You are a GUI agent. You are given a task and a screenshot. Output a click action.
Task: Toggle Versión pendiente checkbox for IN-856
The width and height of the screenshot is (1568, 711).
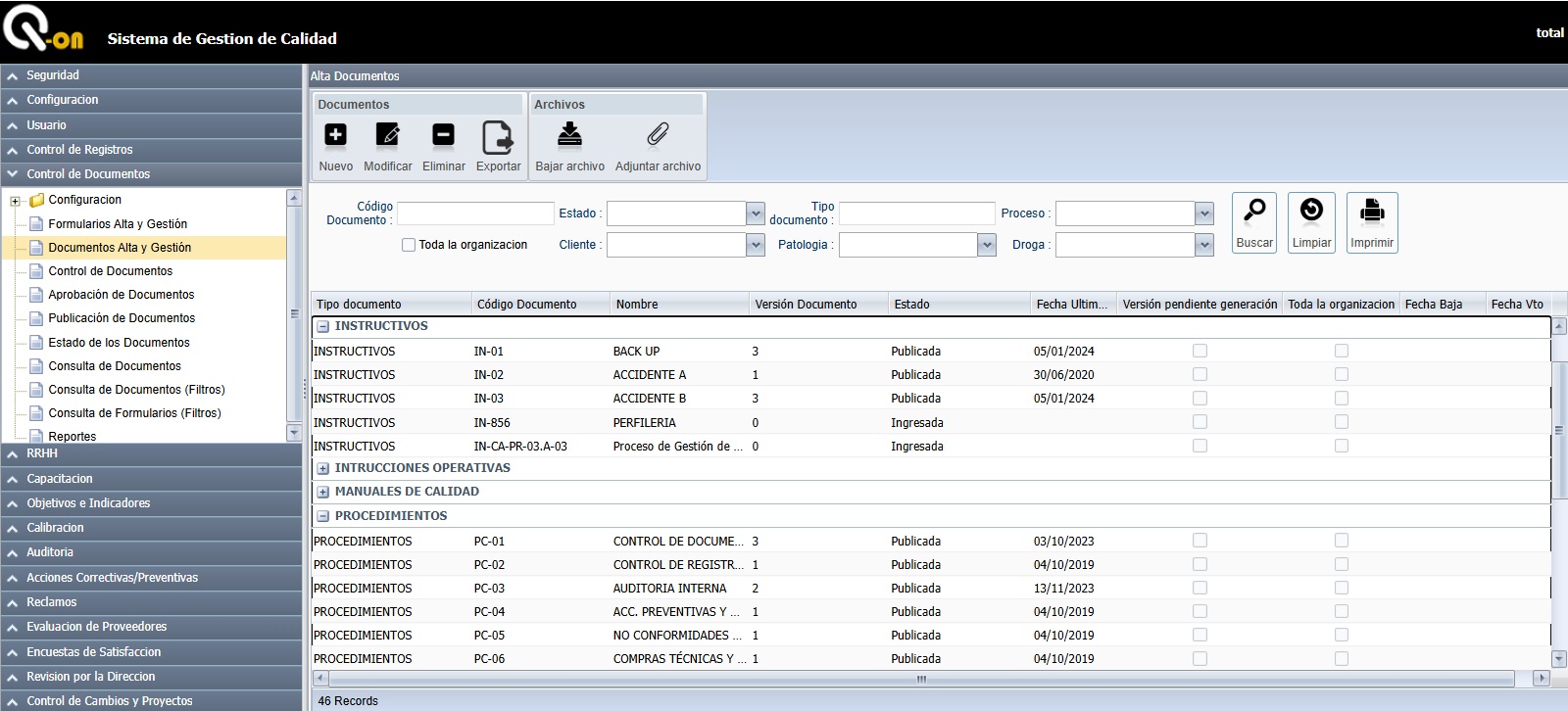click(x=1200, y=422)
